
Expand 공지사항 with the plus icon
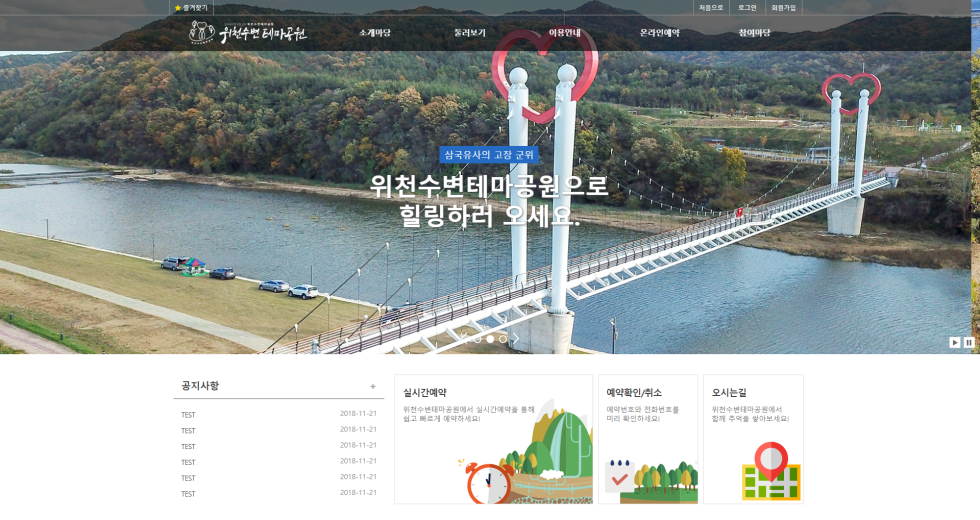[x=373, y=386]
